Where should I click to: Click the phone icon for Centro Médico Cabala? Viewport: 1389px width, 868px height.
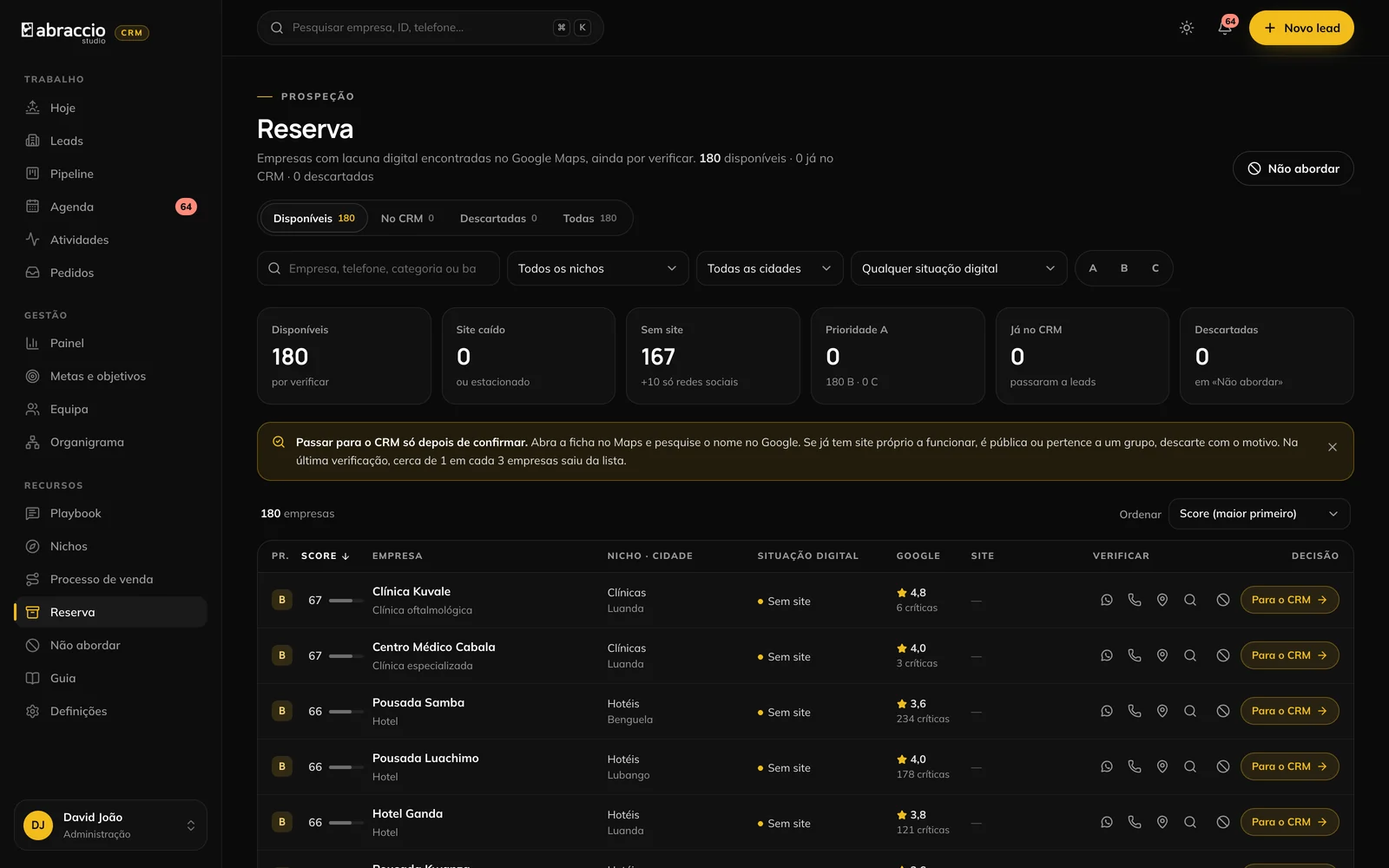[1135, 655]
